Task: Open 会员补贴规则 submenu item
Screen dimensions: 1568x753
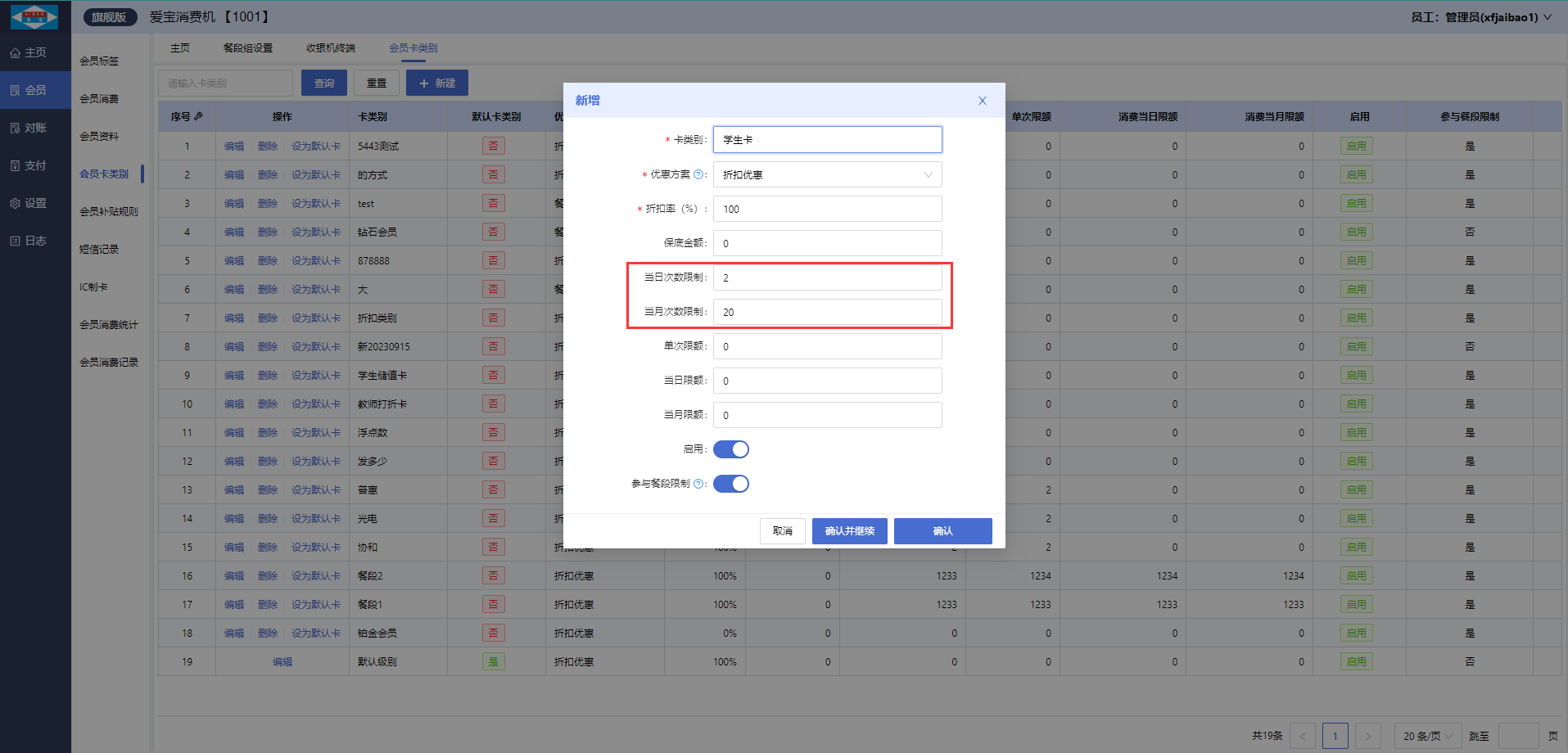Action: [109, 211]
